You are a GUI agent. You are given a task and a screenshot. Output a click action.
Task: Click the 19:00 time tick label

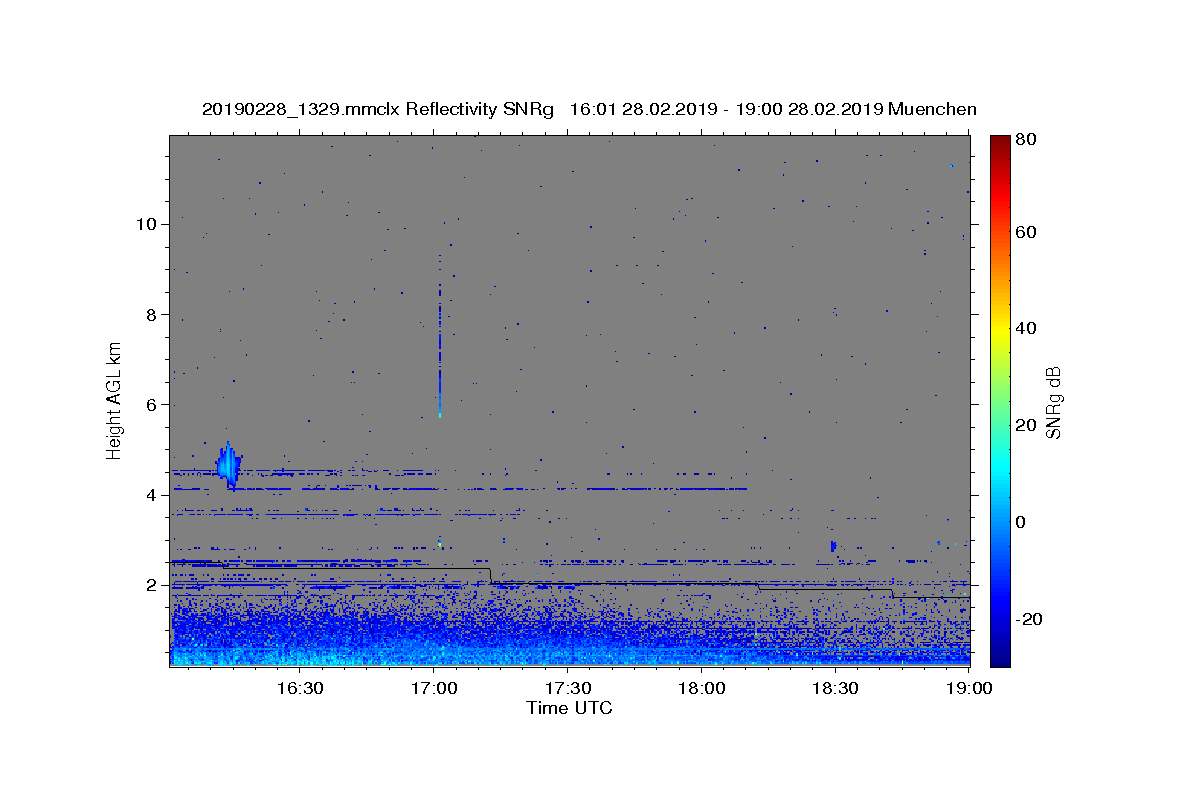tap(970, 688)
